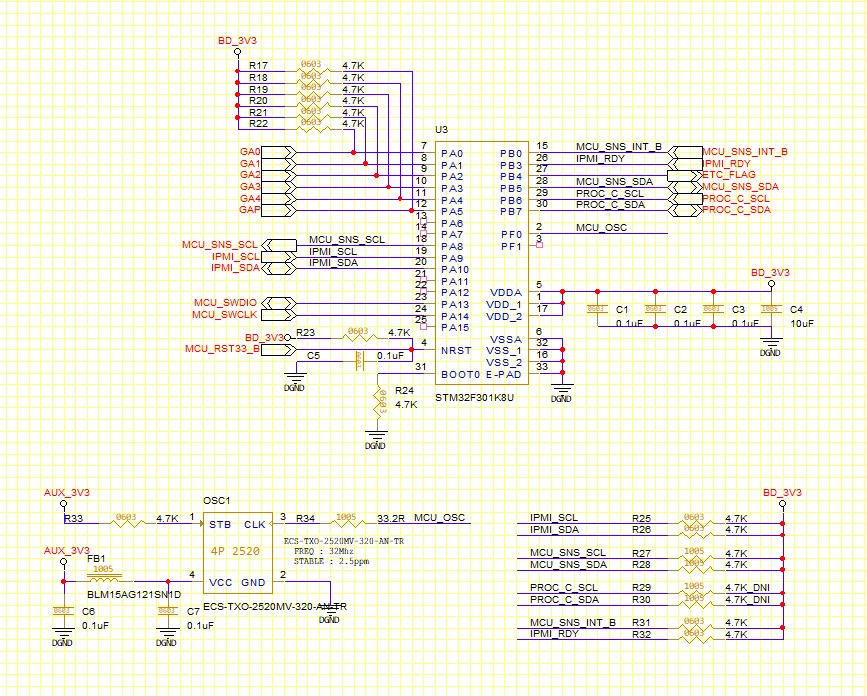Select the R29 4.7K_DNI resistor symbol
This screenshot has height=696, width=867.
pyautogui.click(x=696, y=593)
